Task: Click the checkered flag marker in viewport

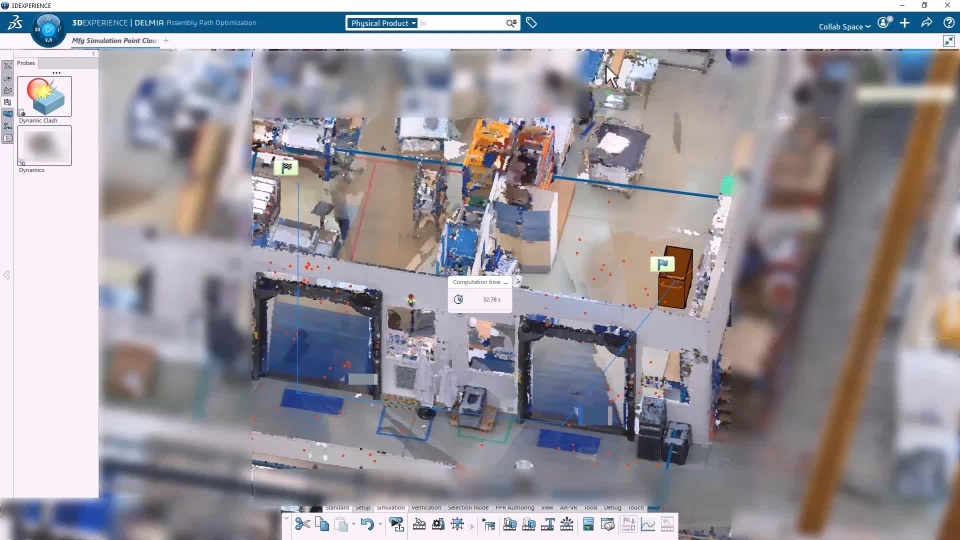Action: tap(286, 167)
